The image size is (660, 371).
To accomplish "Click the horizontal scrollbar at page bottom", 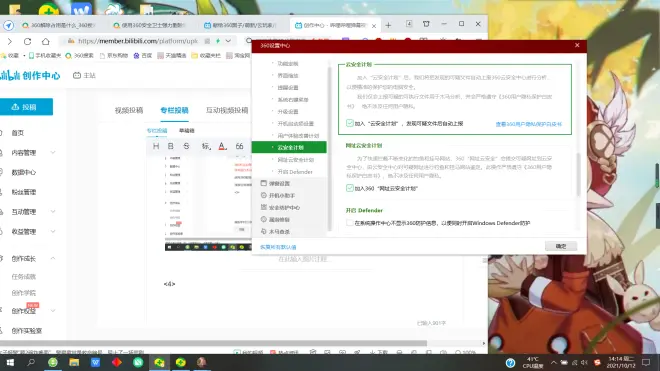I will point(213,343).
